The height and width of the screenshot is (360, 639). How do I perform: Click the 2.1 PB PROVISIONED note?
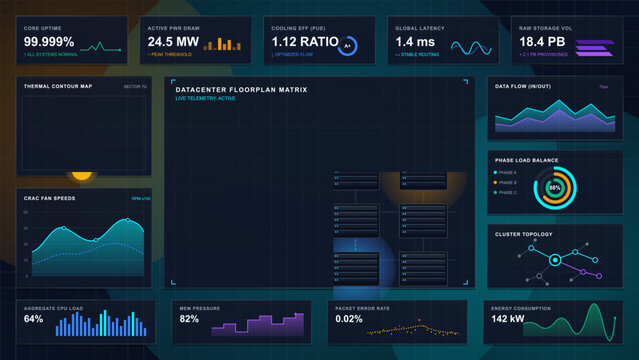(x=544, y=54)
